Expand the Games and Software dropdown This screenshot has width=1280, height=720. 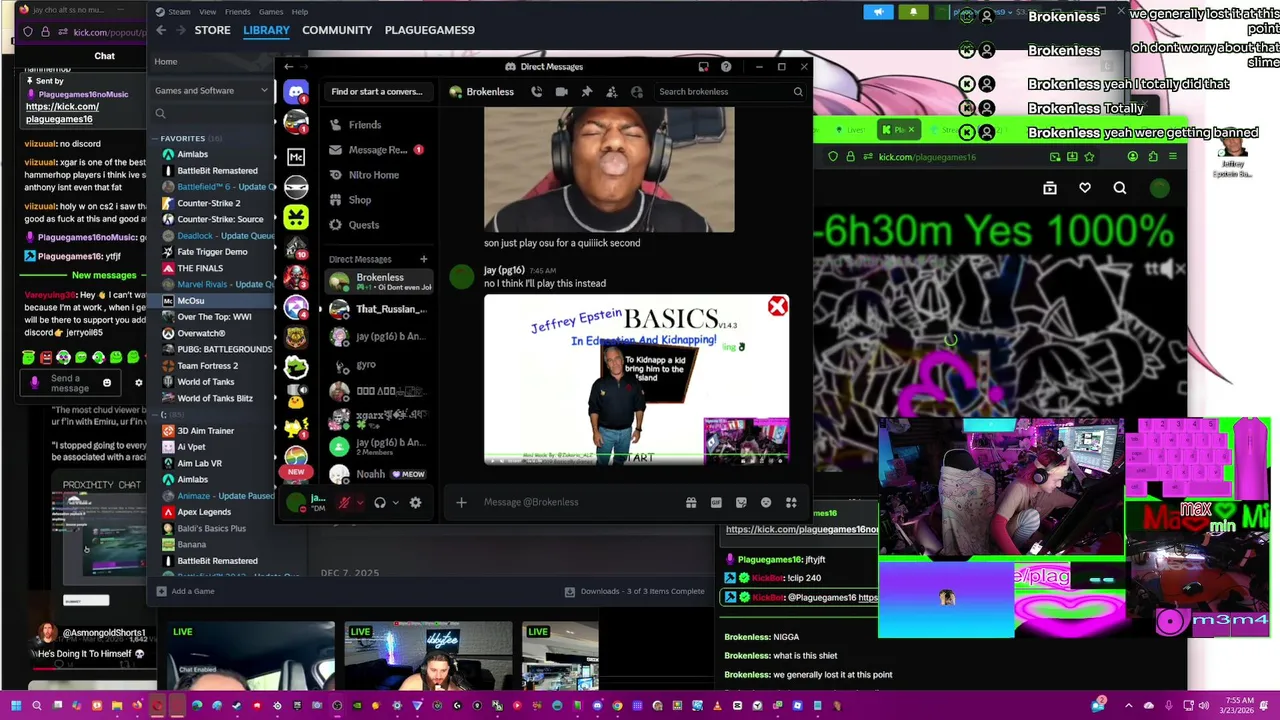tap(264, 91)
